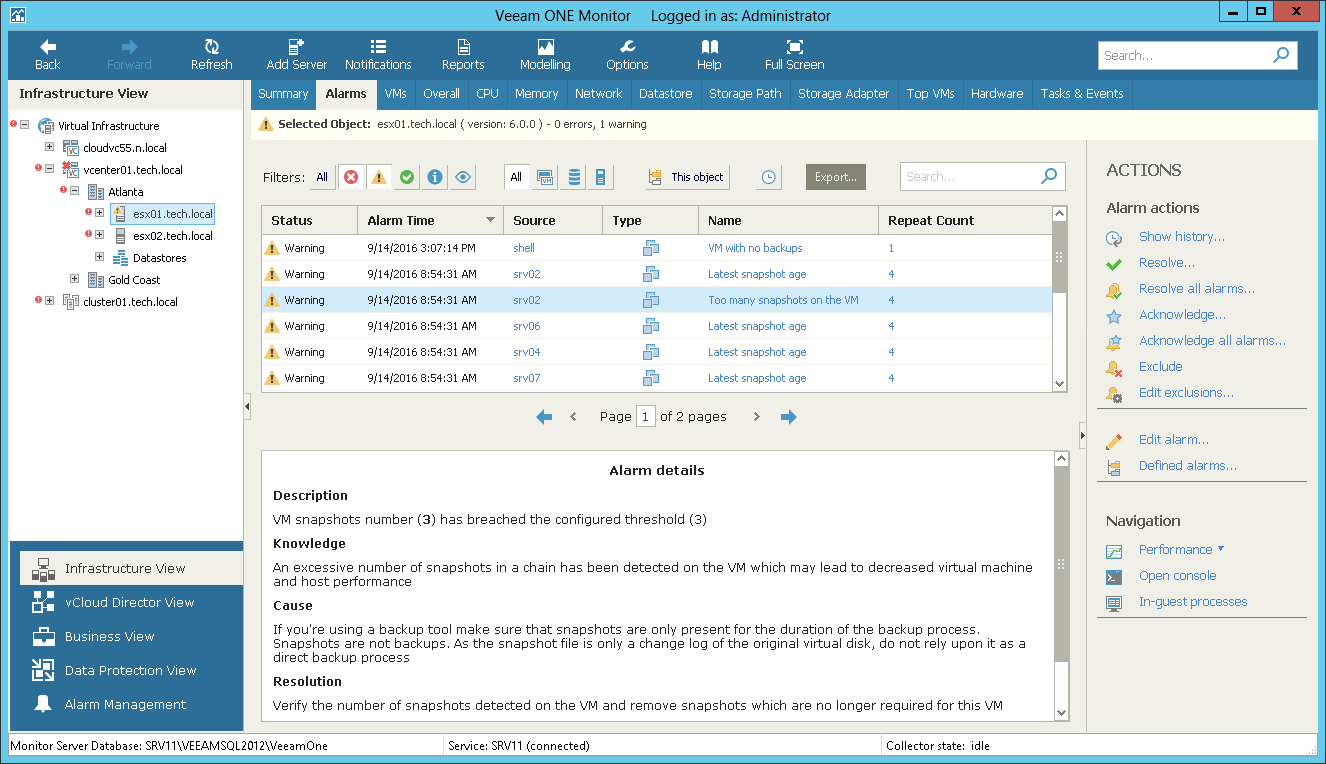This screenshot has width=1326, height=764.
Task: Open the Alarm Management view
Action: tap(125, 704)
